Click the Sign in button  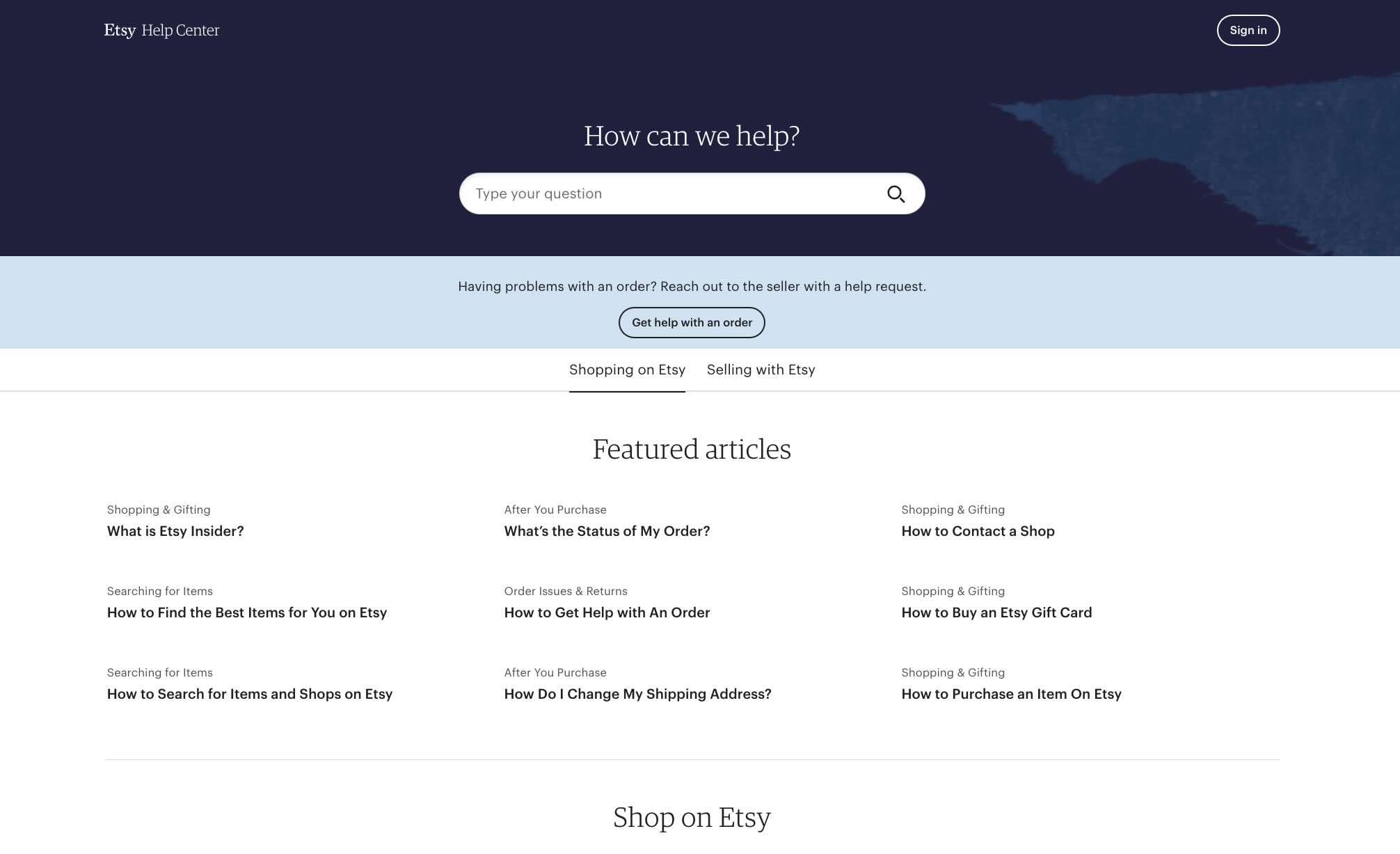(x=1248, y=30)
